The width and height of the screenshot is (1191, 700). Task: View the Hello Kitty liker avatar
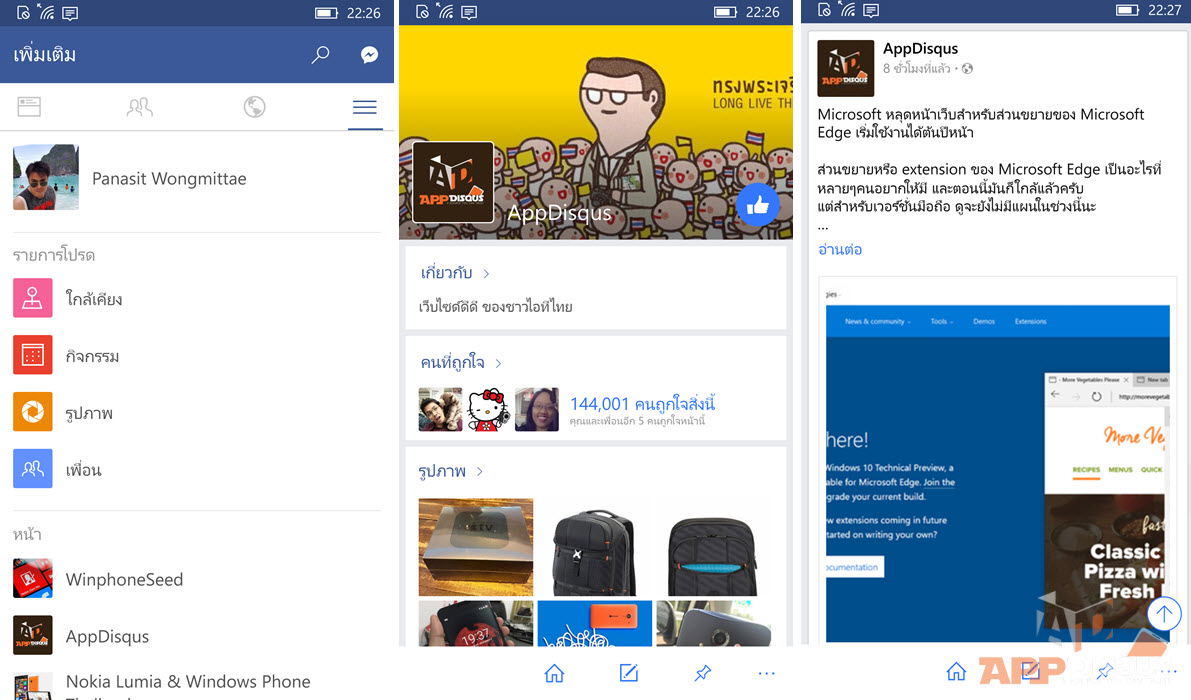(x=488, y=410)
